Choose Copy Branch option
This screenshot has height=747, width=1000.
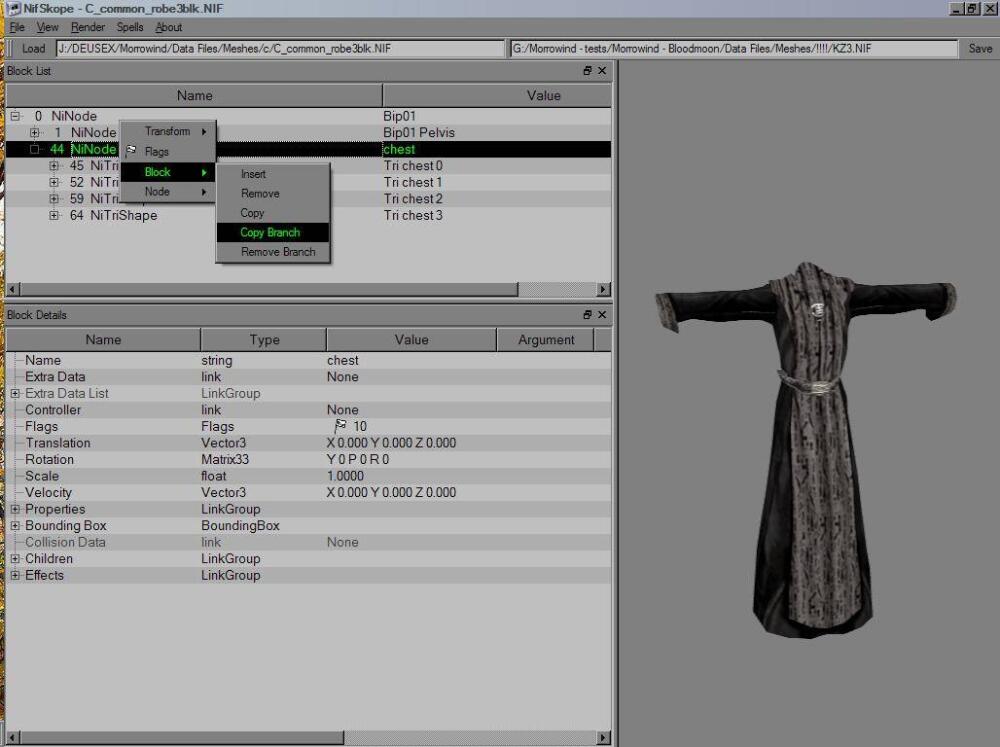[273, 233]
